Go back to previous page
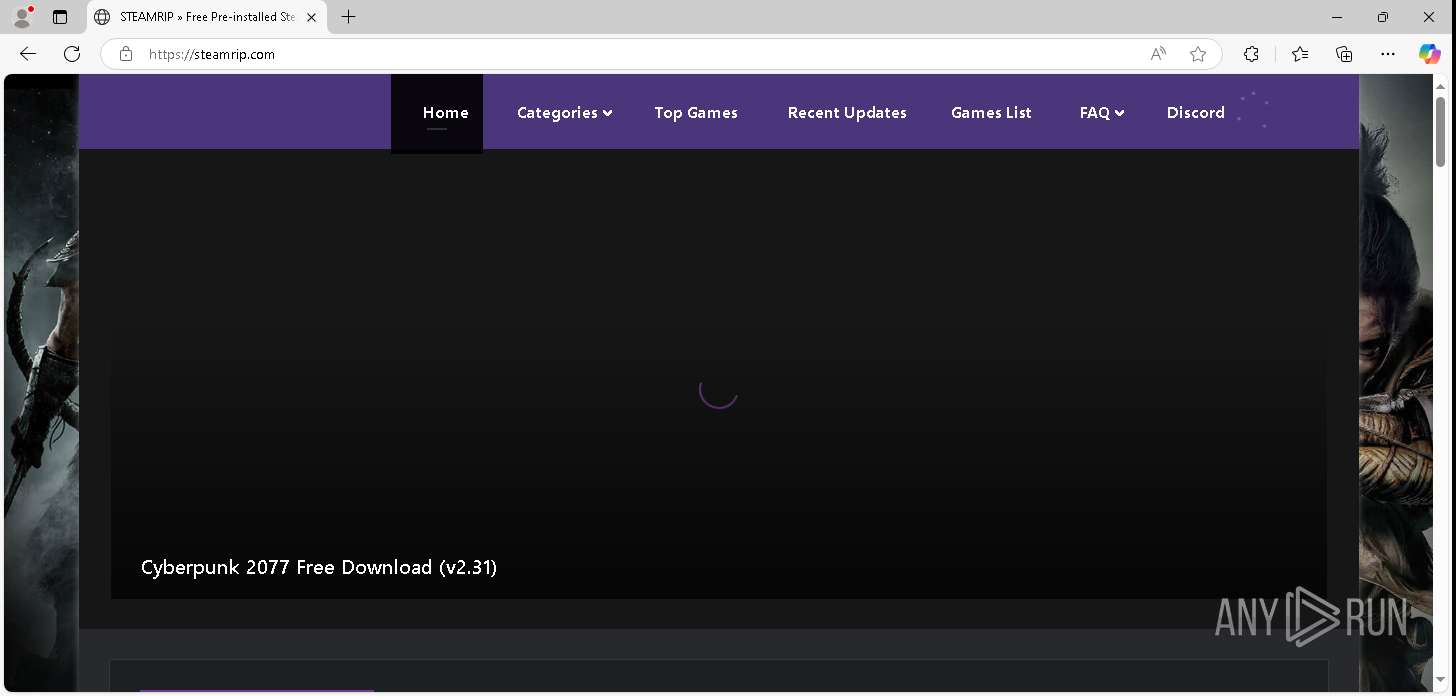This screenshot has width=1456, height=696. point(28,54)
